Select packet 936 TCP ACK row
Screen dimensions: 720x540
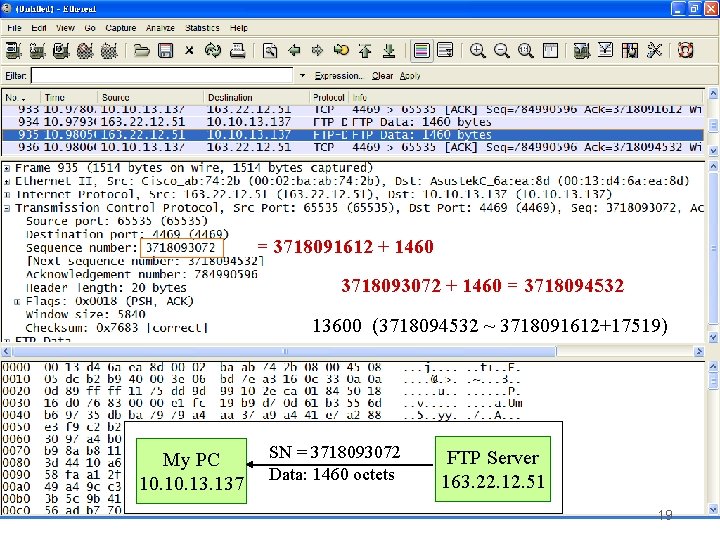(x=353, y=147)
